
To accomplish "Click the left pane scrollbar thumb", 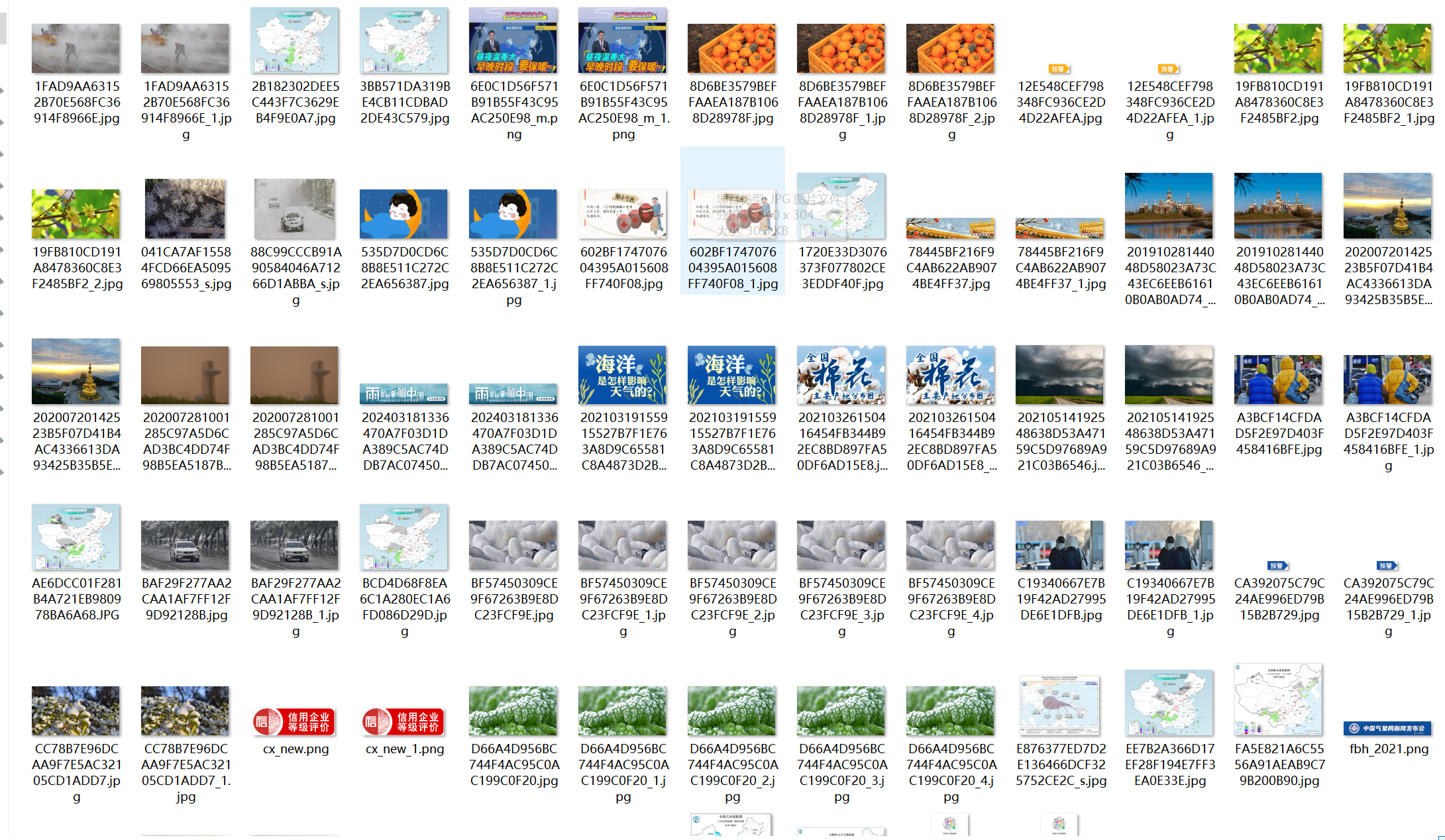I will pos(3,28).
